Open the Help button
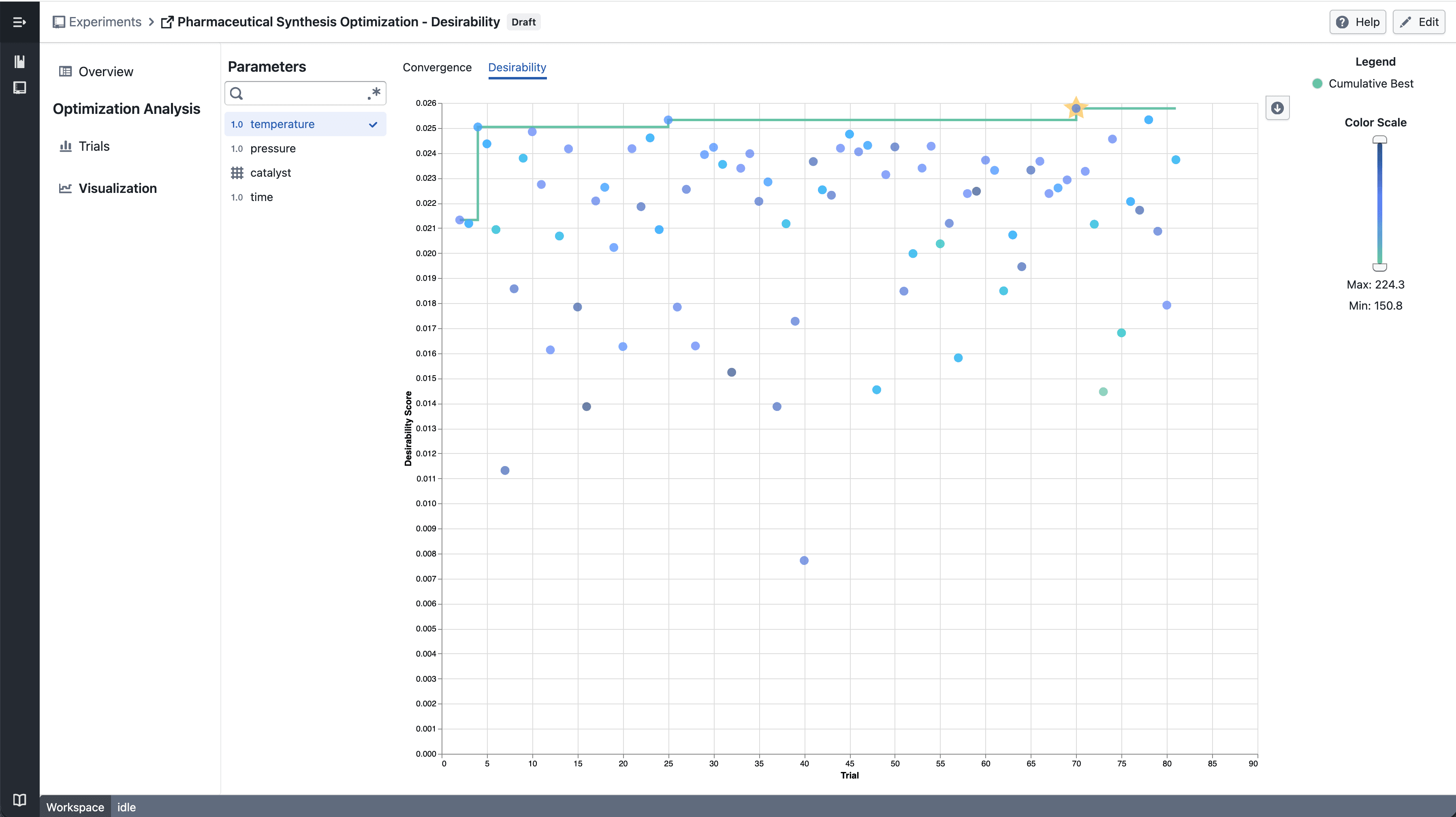The height and width of the screenshot is (817, 1456). point(1358,22)
